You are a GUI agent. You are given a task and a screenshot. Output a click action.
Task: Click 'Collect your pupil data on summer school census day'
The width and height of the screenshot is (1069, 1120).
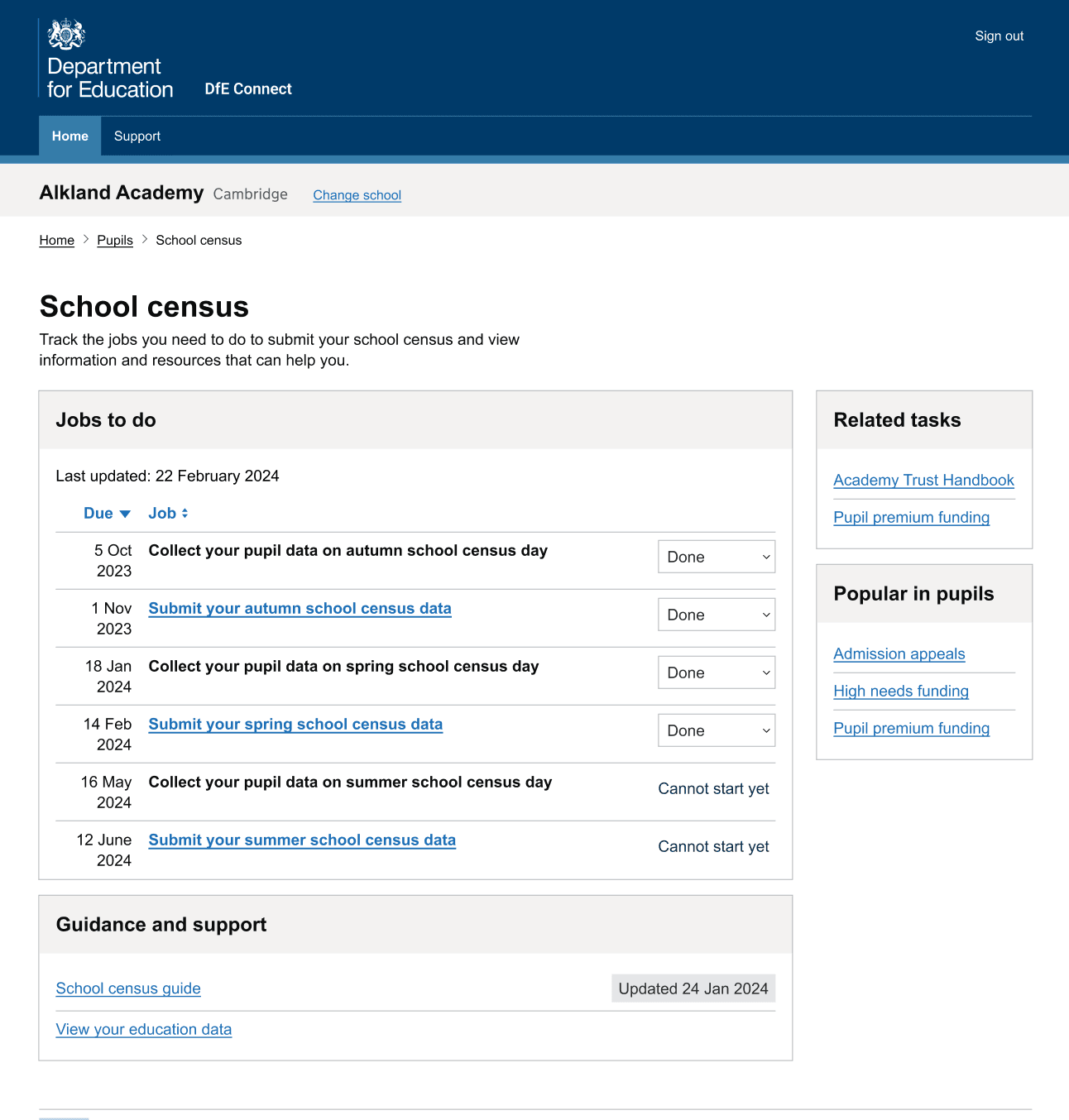point(350,783)
